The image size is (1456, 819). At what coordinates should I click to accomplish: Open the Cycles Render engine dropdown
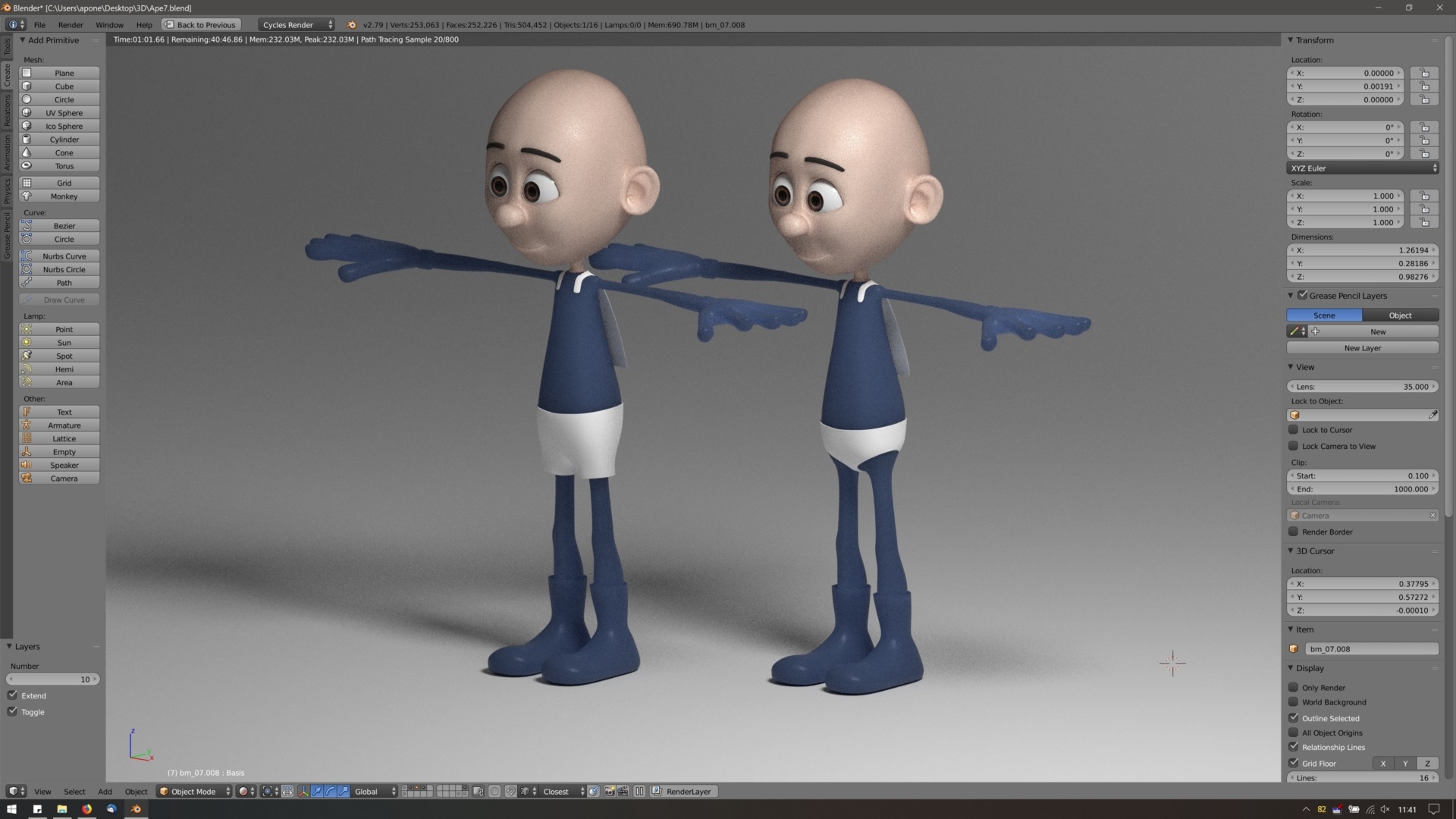[296, 24]
